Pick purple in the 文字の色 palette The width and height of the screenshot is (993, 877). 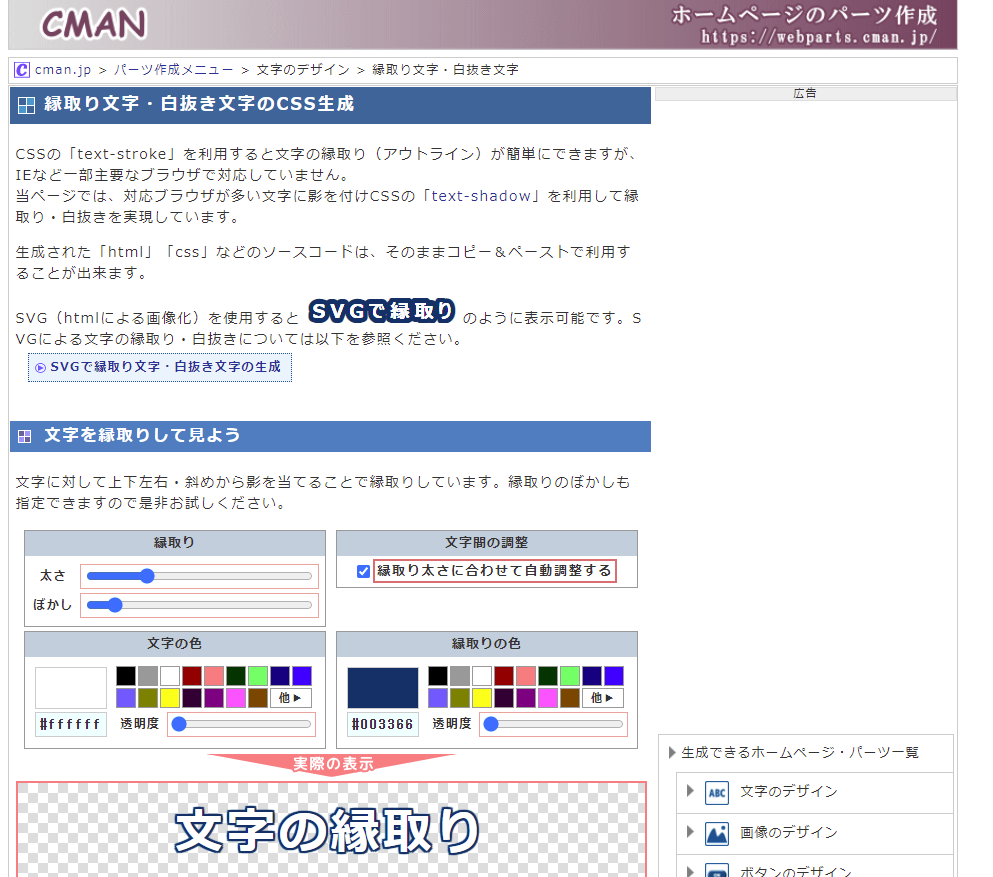click(x=214, y=698)
